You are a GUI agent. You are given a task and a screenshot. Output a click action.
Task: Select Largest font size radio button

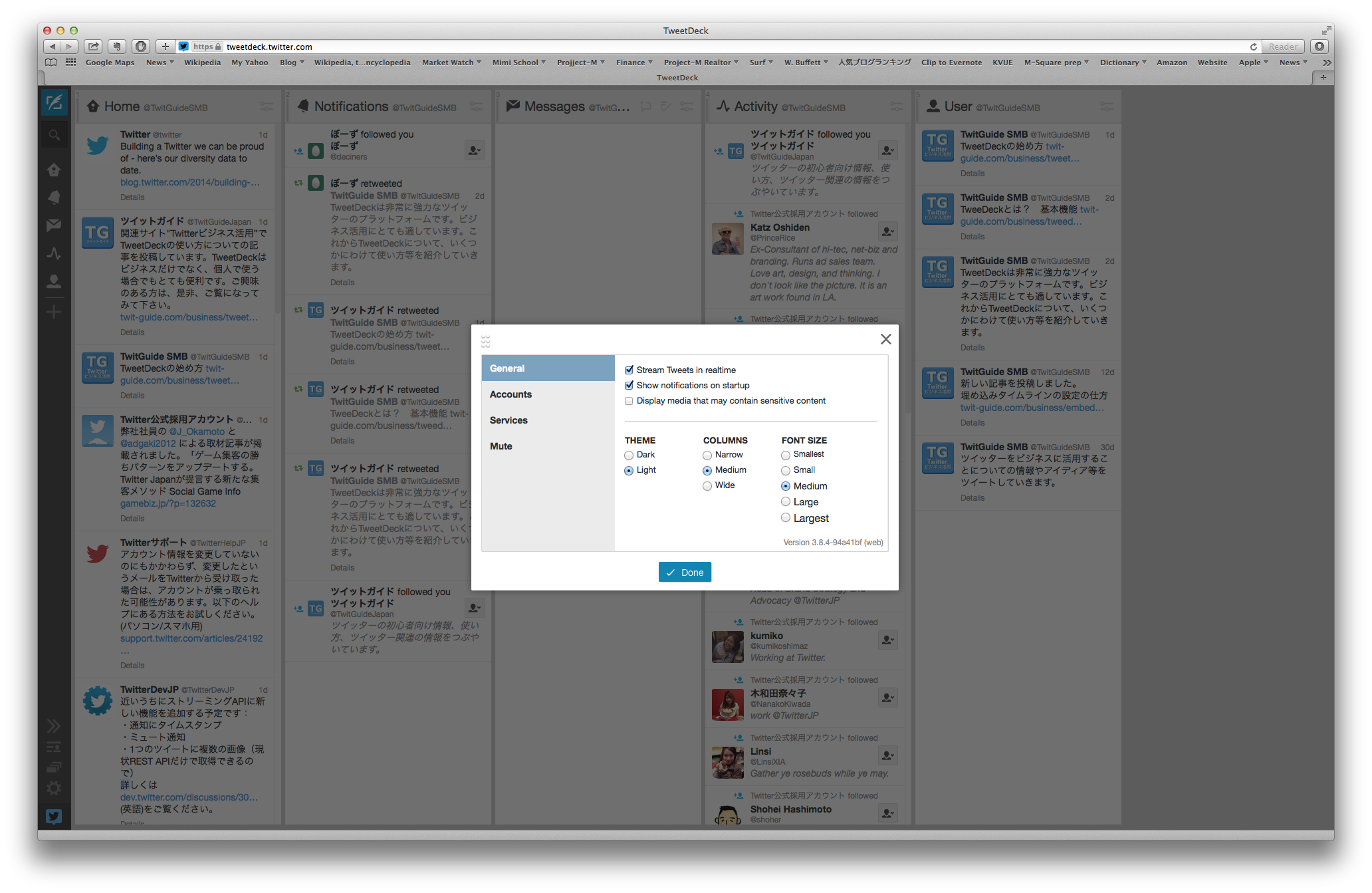[x=786, y=518]
